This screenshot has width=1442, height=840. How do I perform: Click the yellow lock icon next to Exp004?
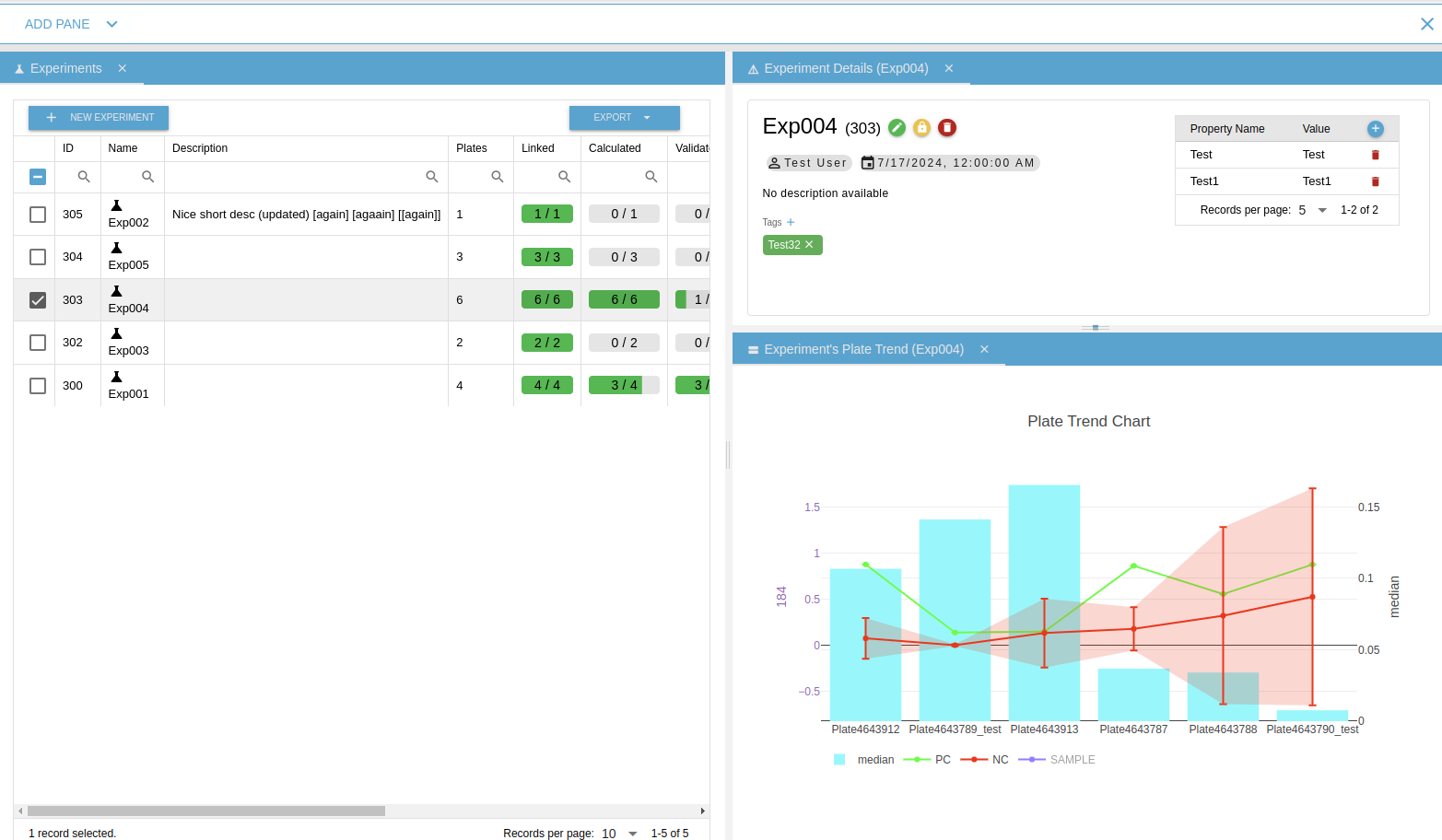(x=921, y=128)
